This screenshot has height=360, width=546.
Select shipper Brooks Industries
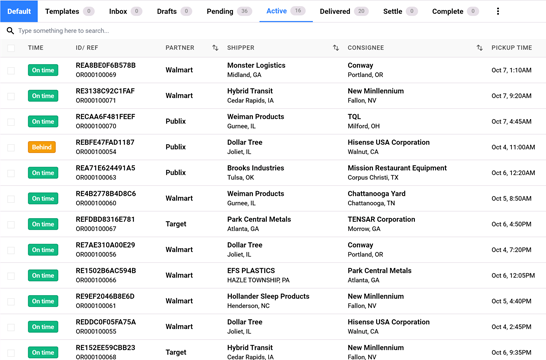tap(256, 168)
